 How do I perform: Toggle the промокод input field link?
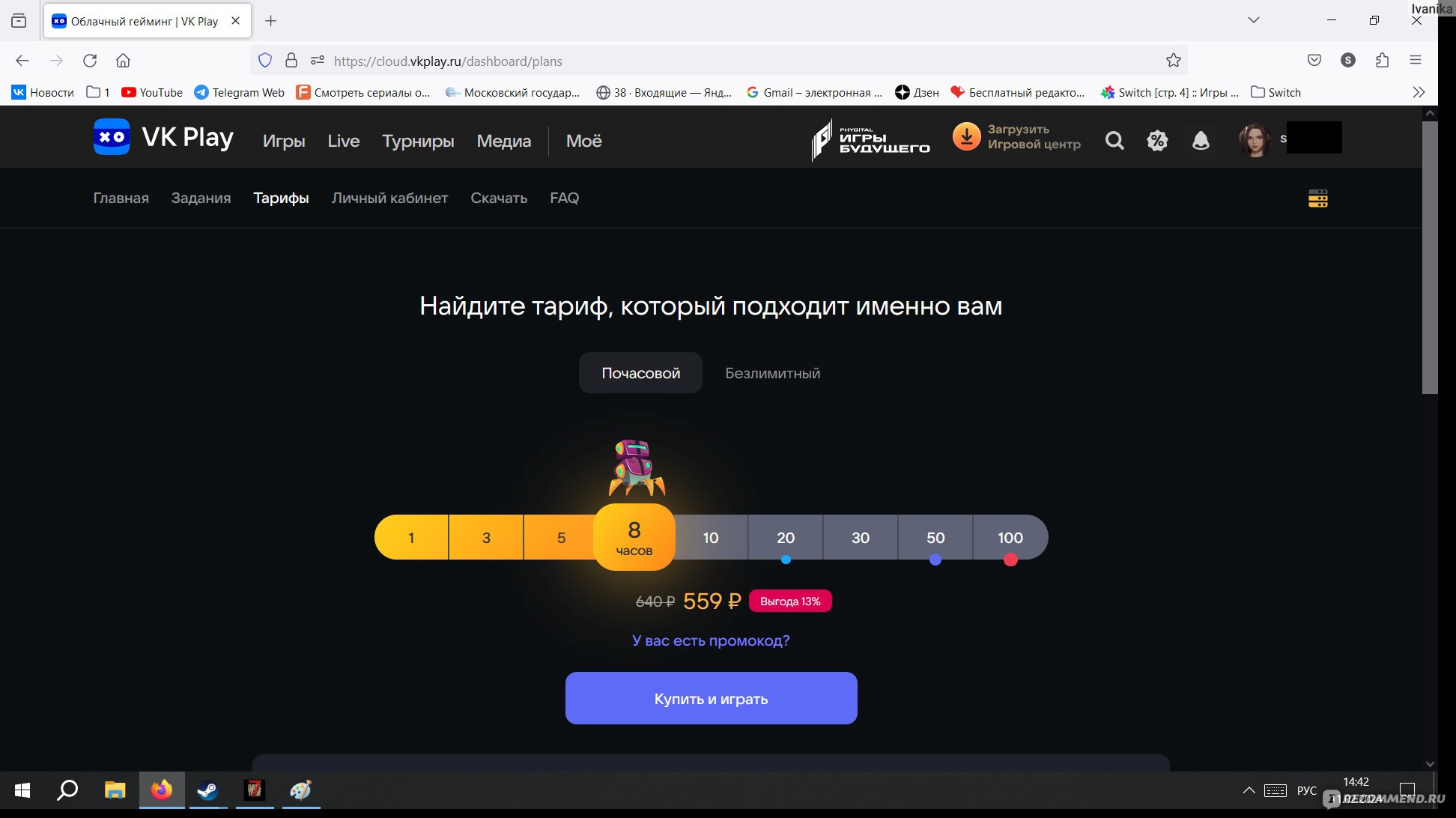tap(711, 640)
